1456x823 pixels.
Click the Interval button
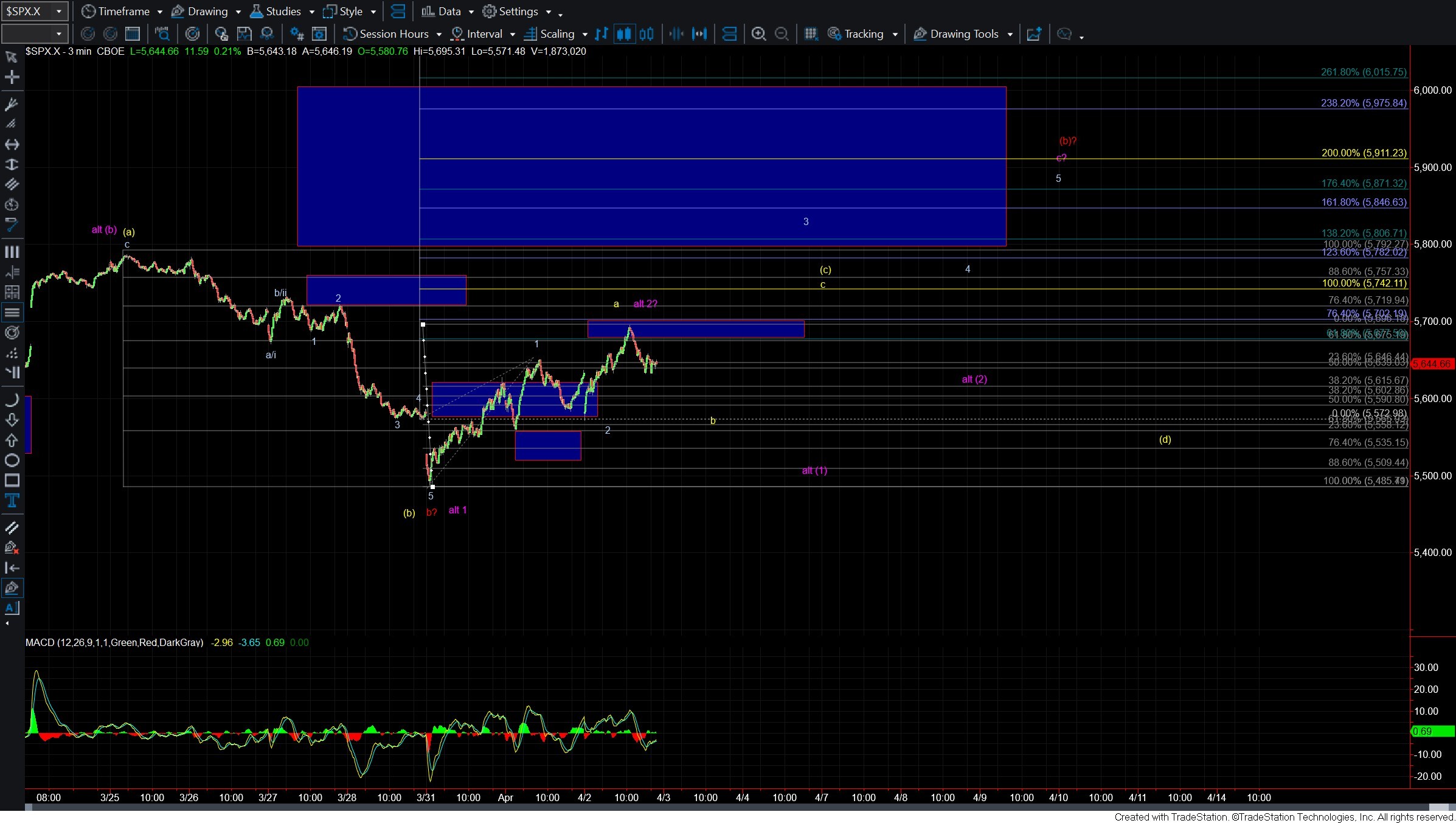(x=484, y=34)
